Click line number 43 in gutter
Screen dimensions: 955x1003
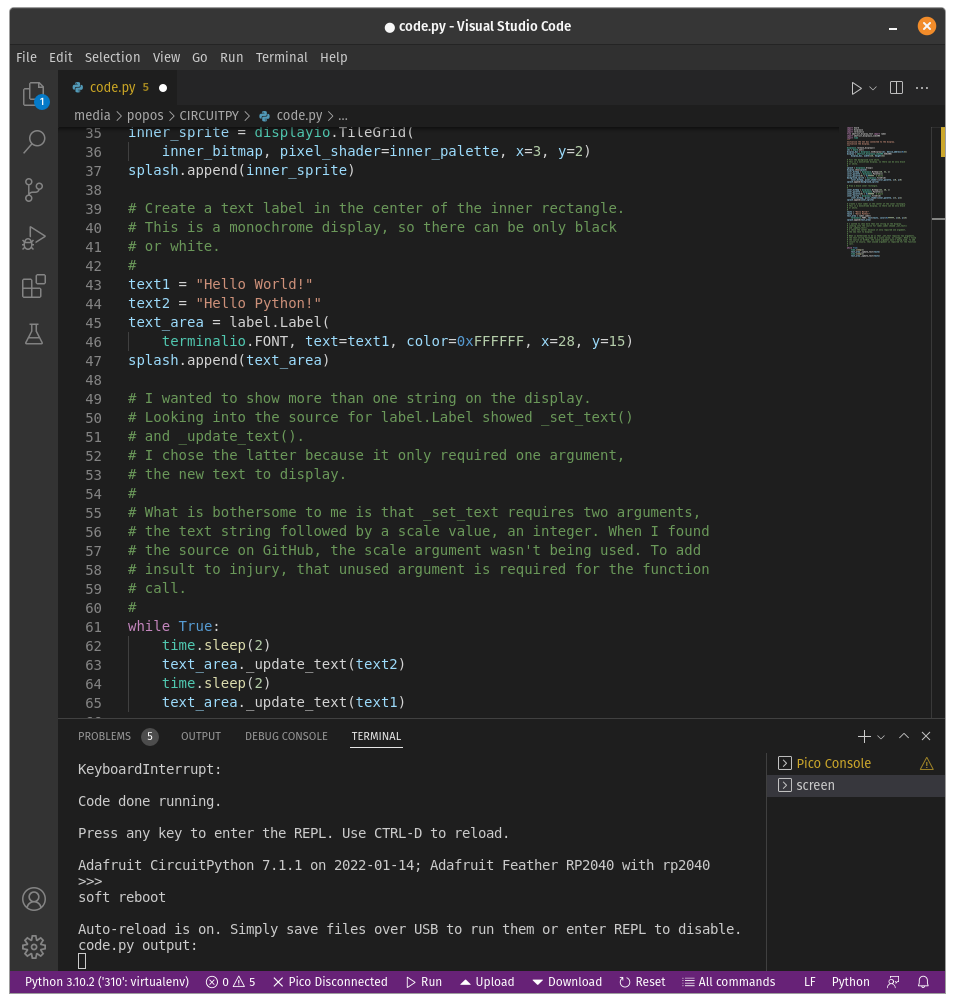(x=93, y=285)
